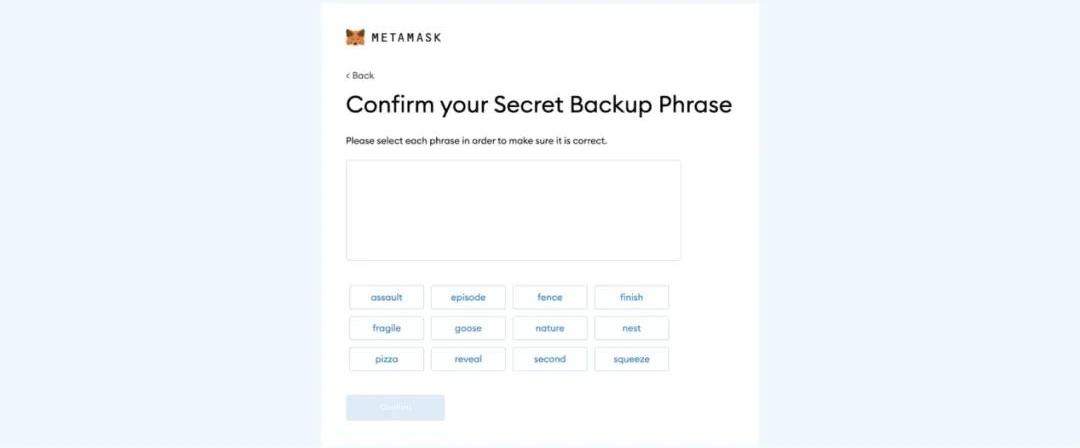Select the "nature" phrase word
Image resolution: width=1080 pixels, height=448 pixels.
point(550,328)
